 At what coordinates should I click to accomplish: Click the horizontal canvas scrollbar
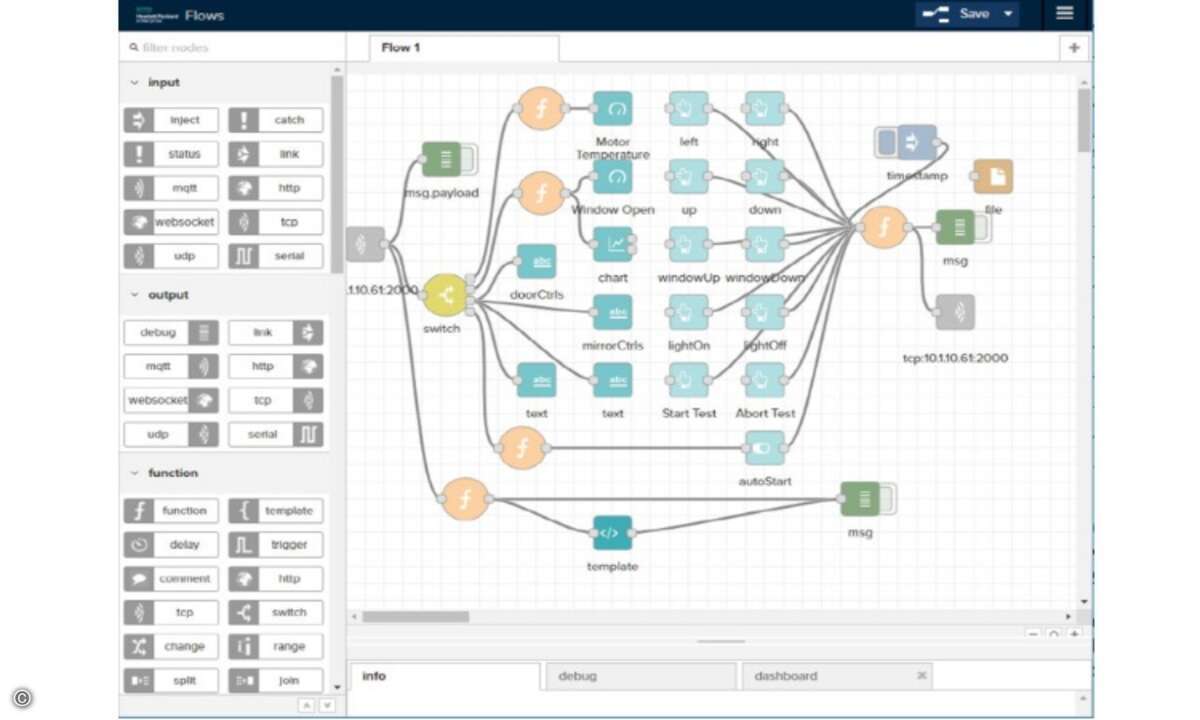pyautogui.click(x=415, y=617)
